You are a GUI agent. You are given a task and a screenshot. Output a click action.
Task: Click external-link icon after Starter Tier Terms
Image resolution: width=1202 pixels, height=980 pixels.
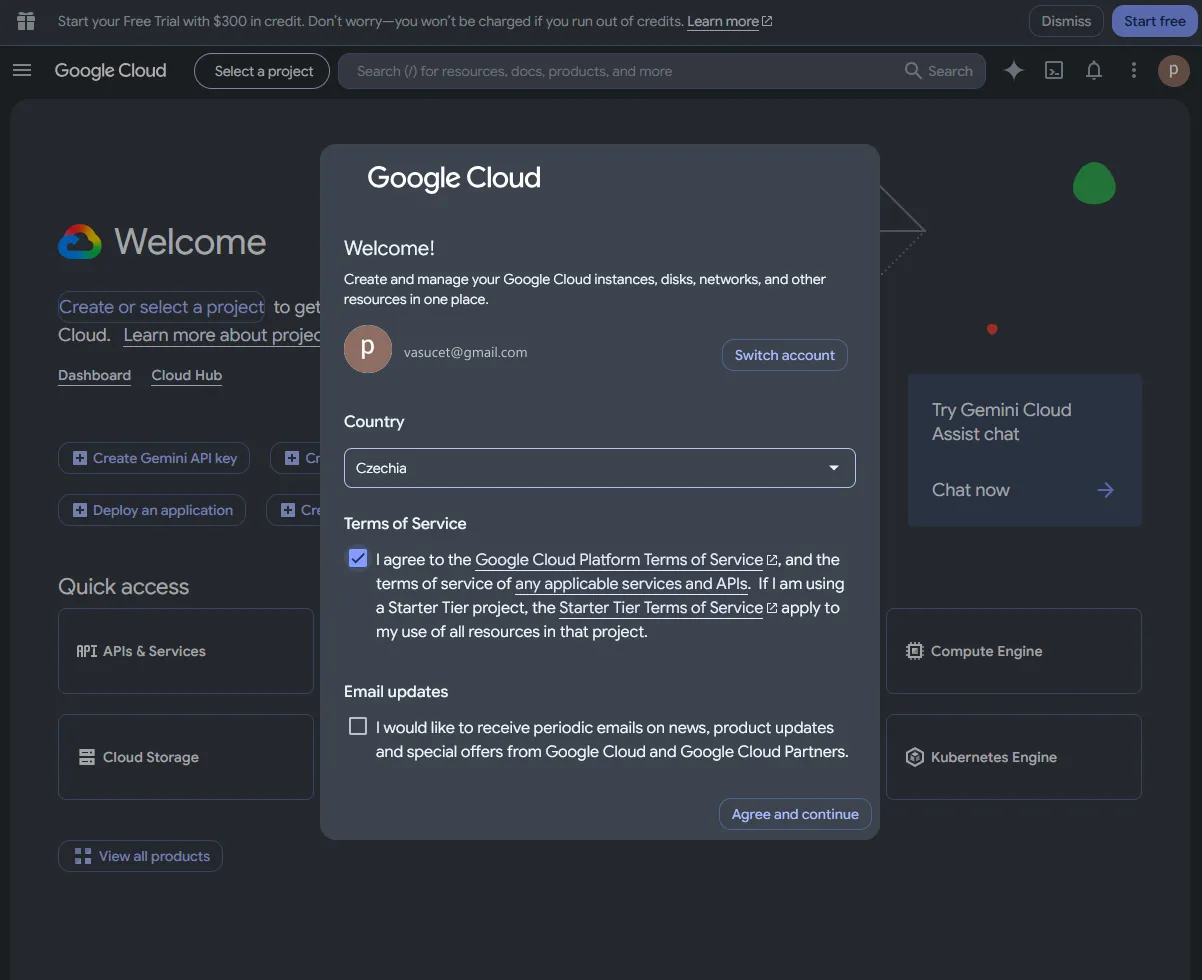(772, 608)
